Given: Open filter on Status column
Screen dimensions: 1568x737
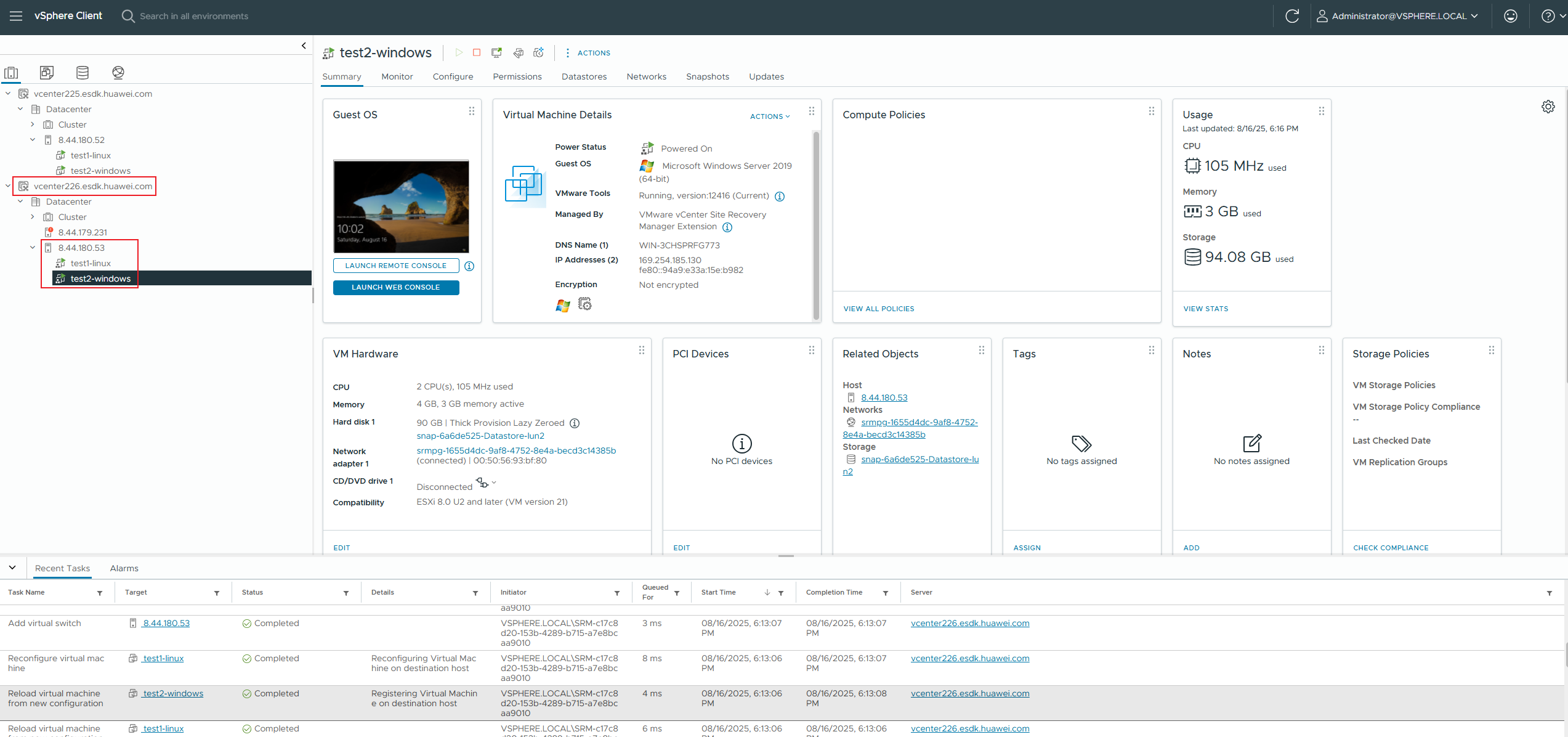Looking at the screenshot, I should [346, 593].
